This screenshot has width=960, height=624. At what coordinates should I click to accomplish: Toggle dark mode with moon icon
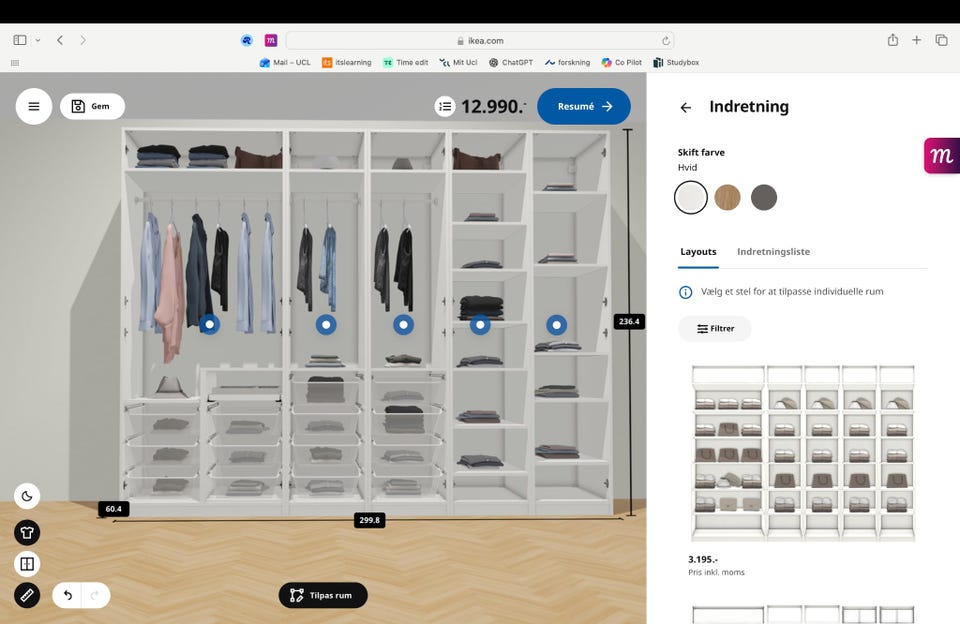pyautogui.click(x=27, y=496)
